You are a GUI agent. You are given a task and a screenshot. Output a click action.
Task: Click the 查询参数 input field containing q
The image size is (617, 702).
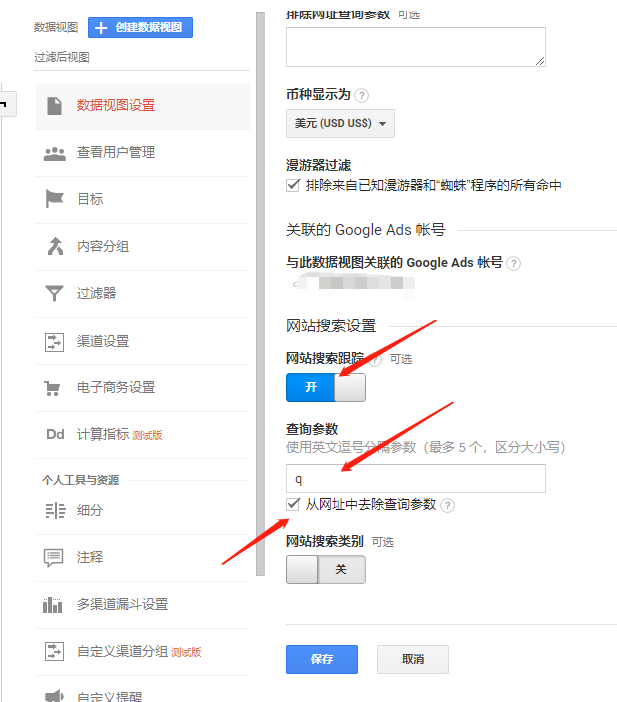[416, 479]
